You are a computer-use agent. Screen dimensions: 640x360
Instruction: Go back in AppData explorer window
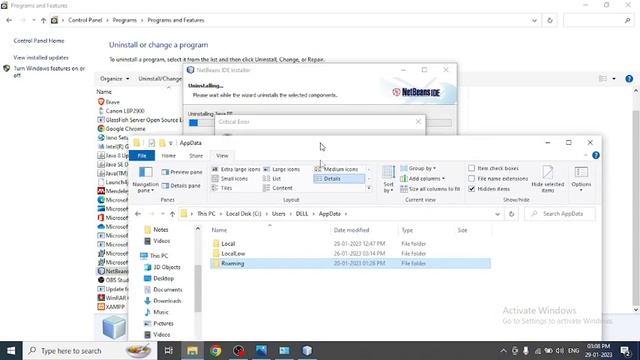[138, 214]
